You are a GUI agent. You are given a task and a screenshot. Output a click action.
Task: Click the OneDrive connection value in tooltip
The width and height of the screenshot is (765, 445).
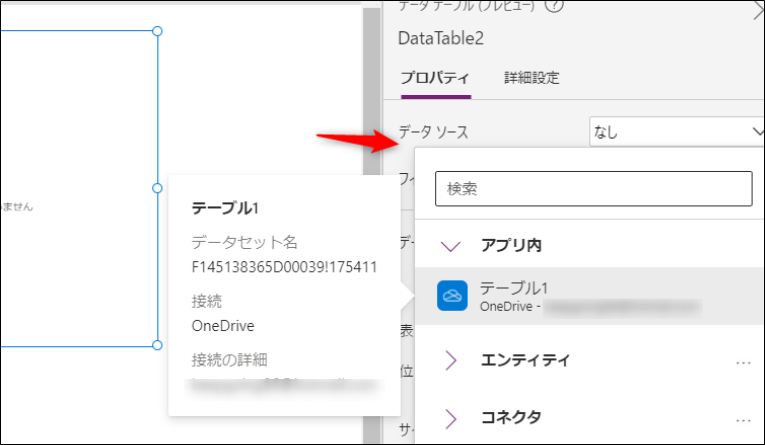tap(223, 326)
